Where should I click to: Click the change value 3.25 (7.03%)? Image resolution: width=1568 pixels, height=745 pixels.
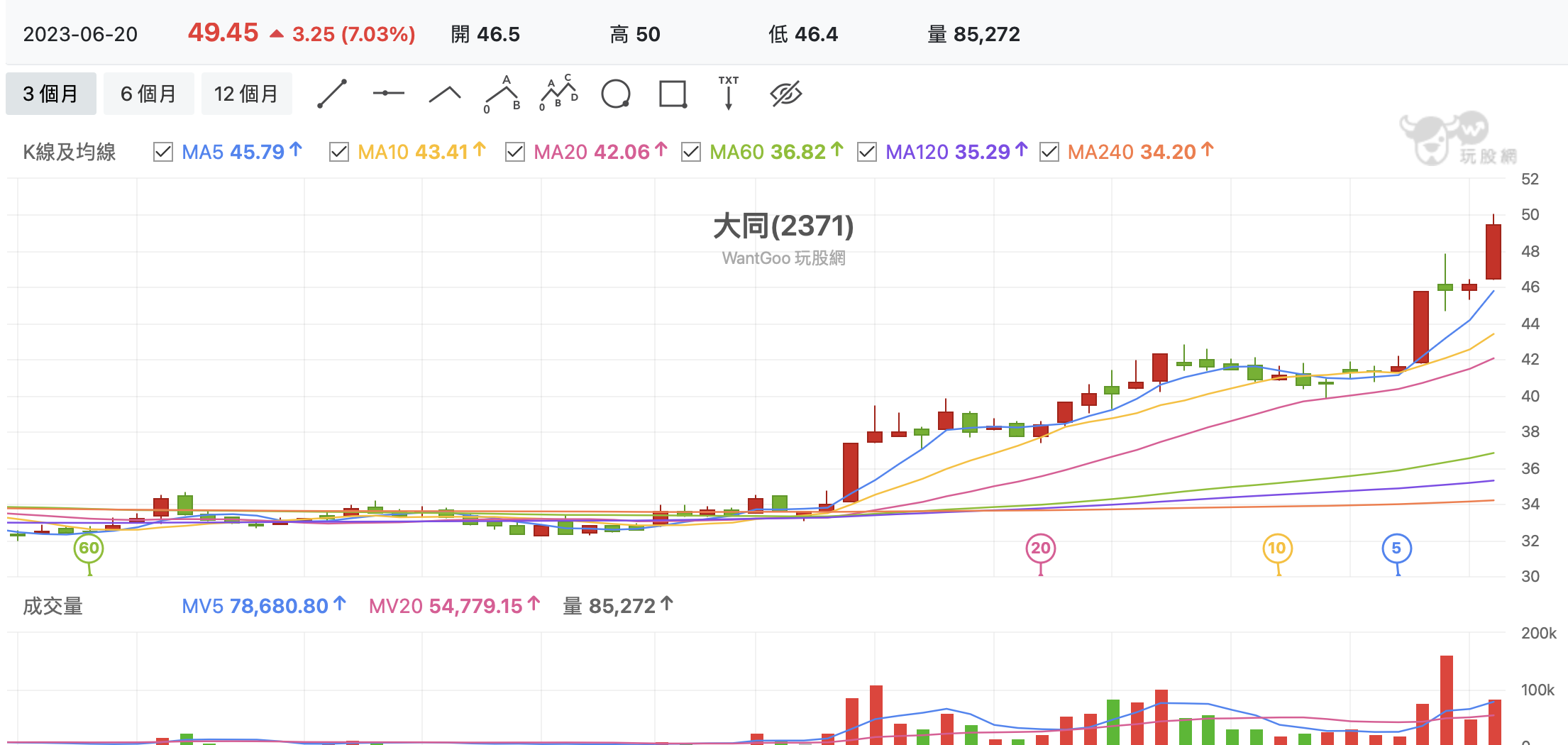pos(353,34)
